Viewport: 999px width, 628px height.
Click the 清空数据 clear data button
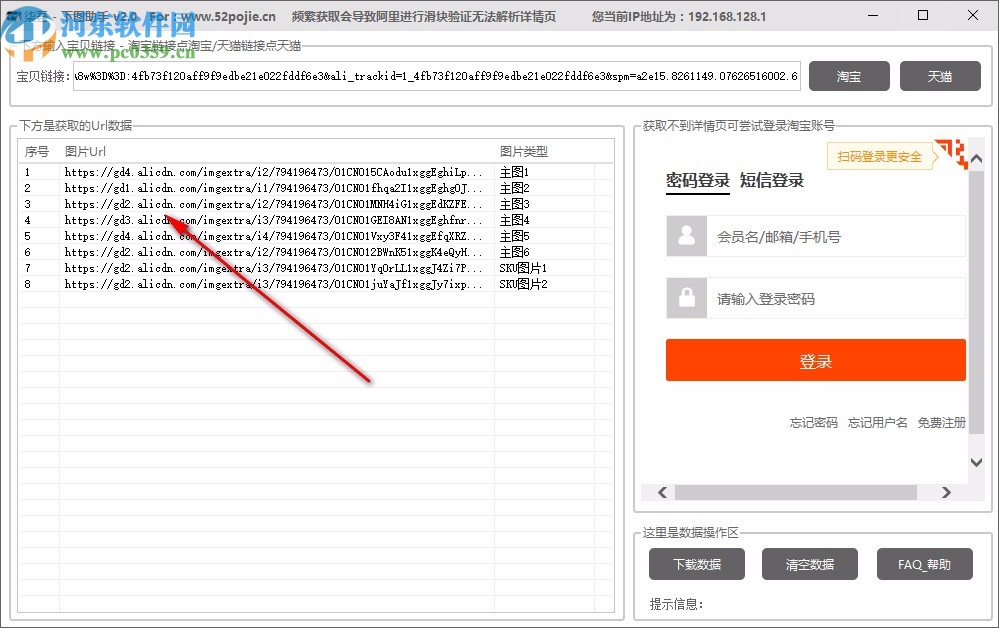click(x=810, y=563)
